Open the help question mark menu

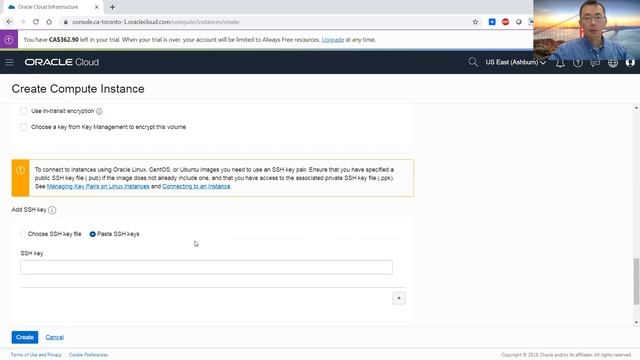pos(578,62)
